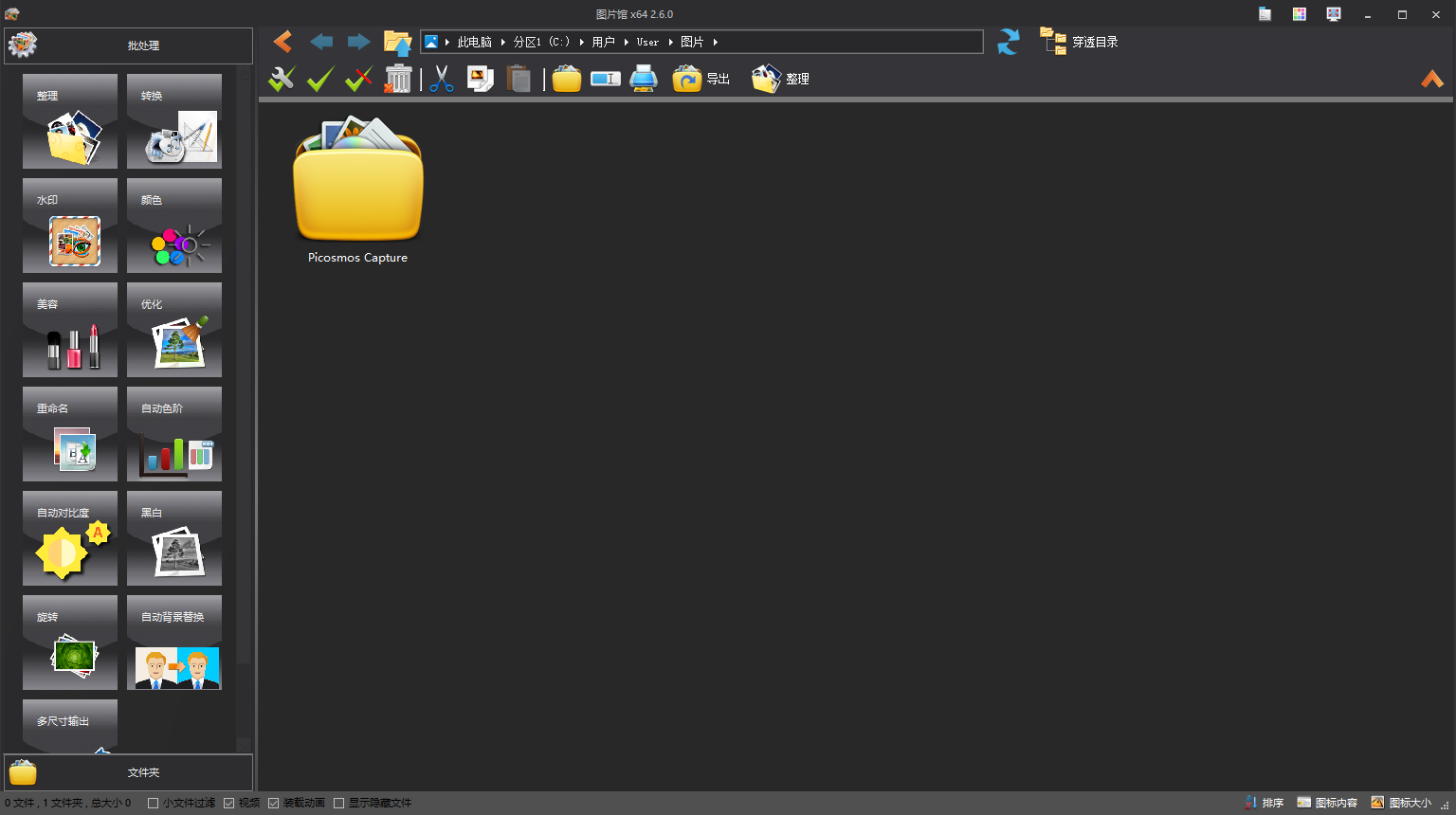Toggle 穿透目录 directory passthrough

point(1080,42)
